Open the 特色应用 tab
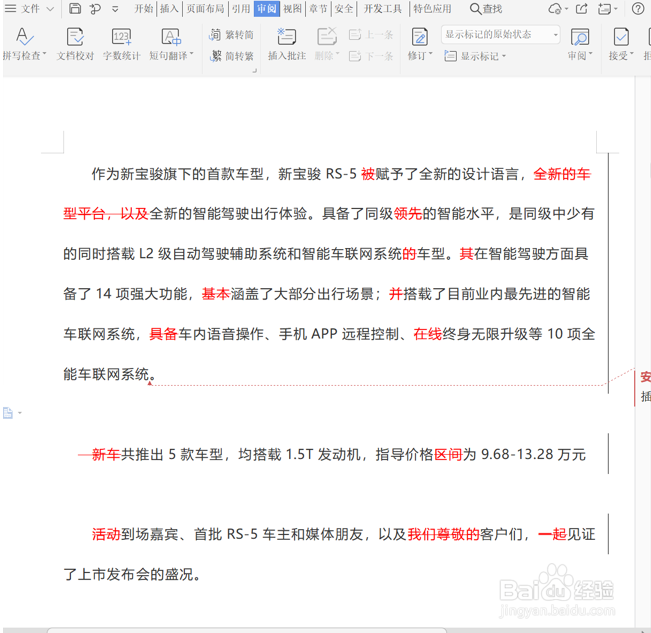Viewport: 651px width, 633px height. click(x=432, y=8)
